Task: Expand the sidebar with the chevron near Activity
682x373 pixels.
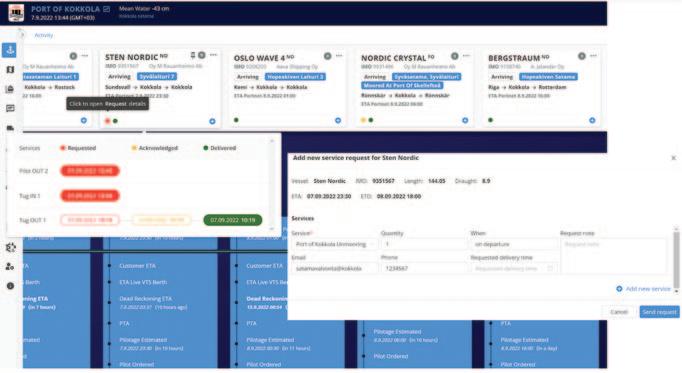Action: click(x=22, y=35)
